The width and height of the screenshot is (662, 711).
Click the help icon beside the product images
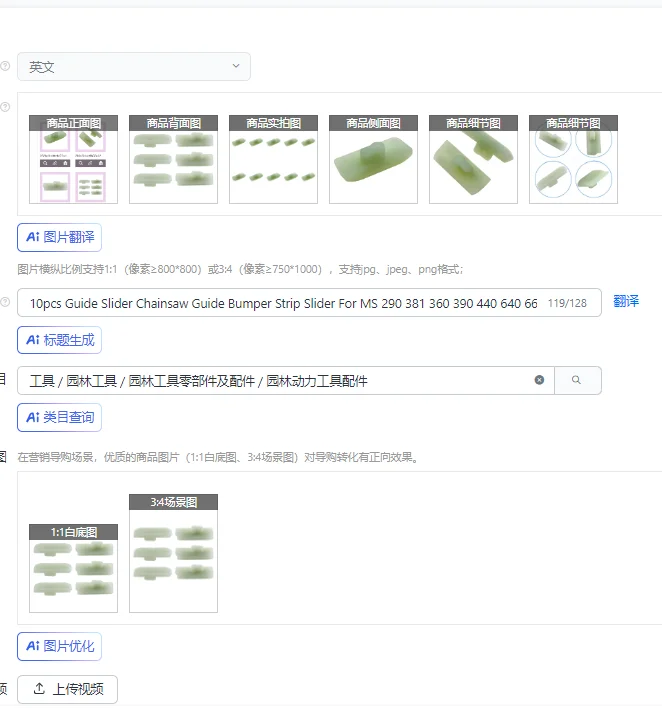point(5,107)
